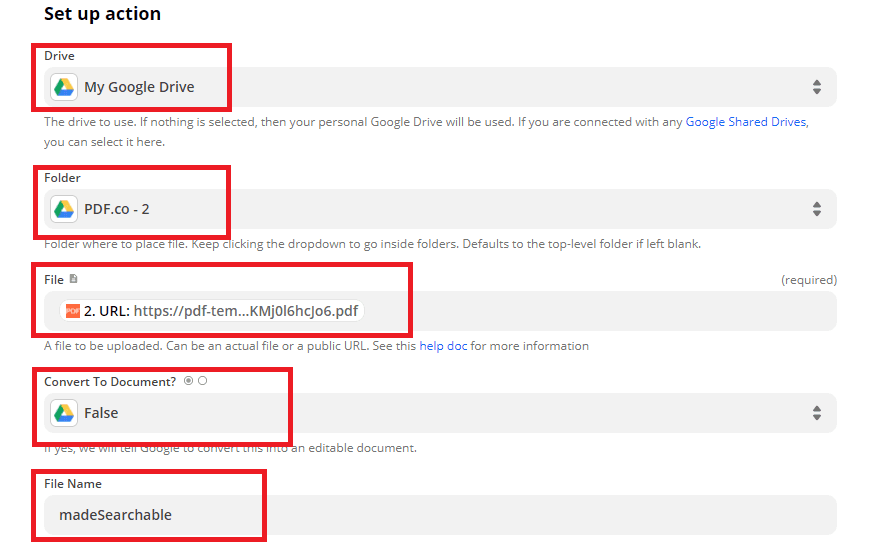Click the False value in Convert field

[x=101, y=413]
